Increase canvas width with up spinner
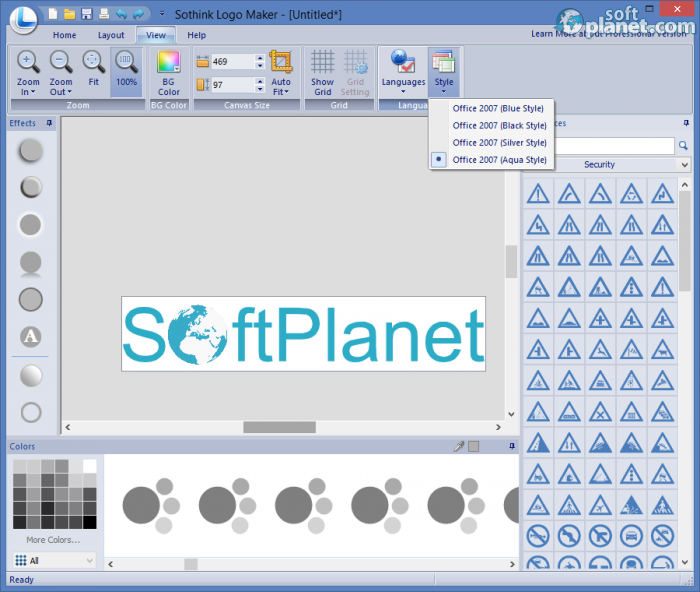The width and height of the screenshot is (700, 592). pyautogui.click(x=260, y=58)
